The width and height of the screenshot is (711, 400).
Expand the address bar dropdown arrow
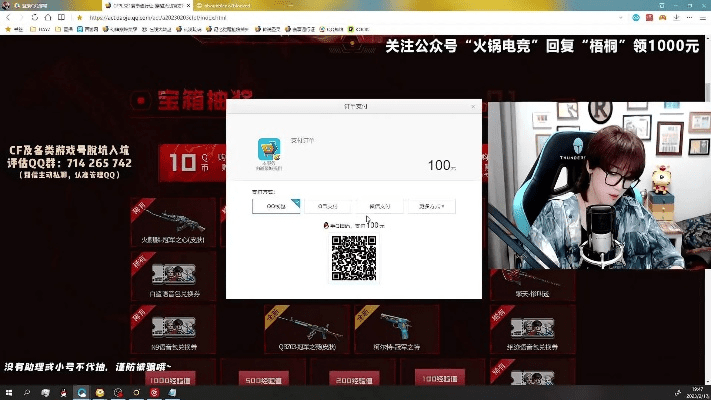pos(620,18)
